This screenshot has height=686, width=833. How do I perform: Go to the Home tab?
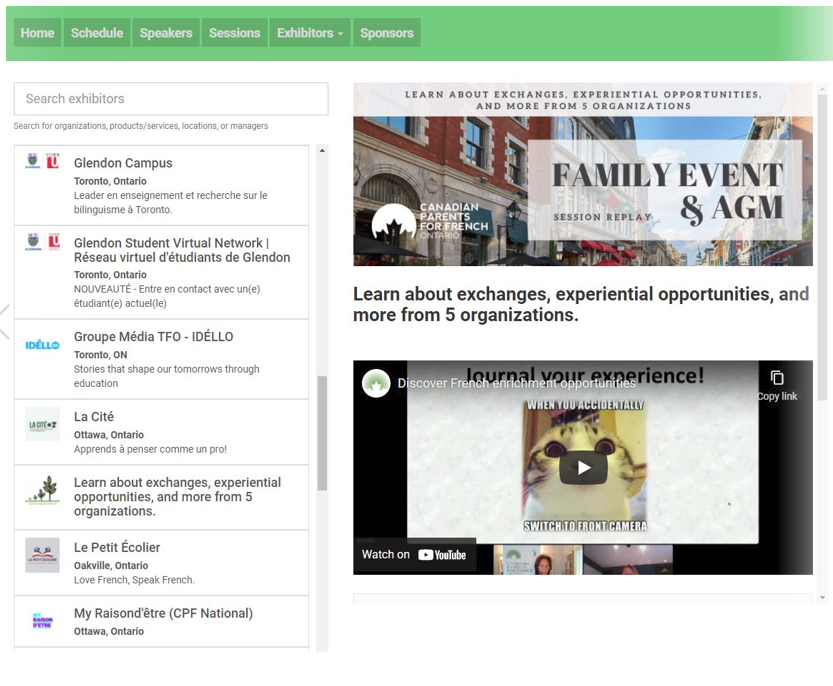pyautogui.click(x=37, y=33)
